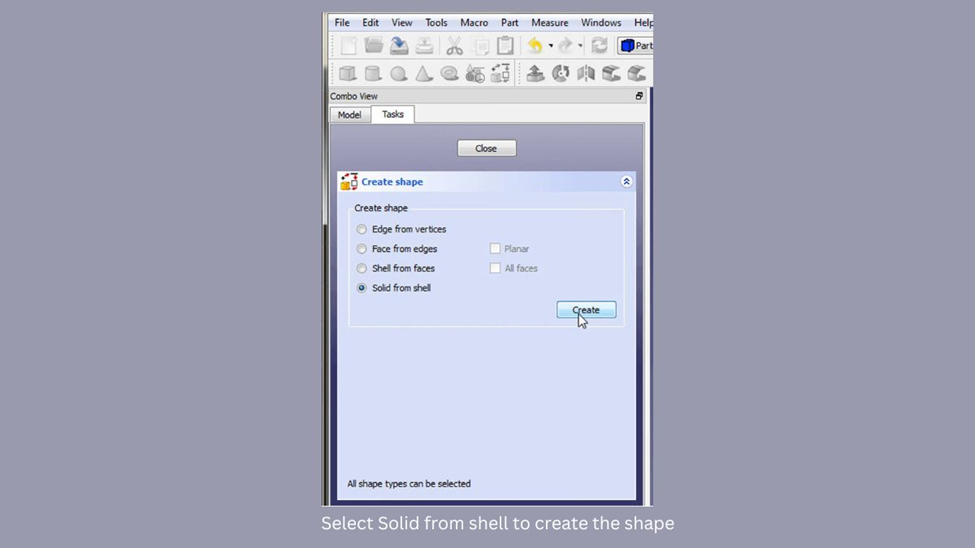Open the Shape builder icon in the toolbar
Image resolution: width=975 pixels, height=548 pixels.
tap(501, 73)
